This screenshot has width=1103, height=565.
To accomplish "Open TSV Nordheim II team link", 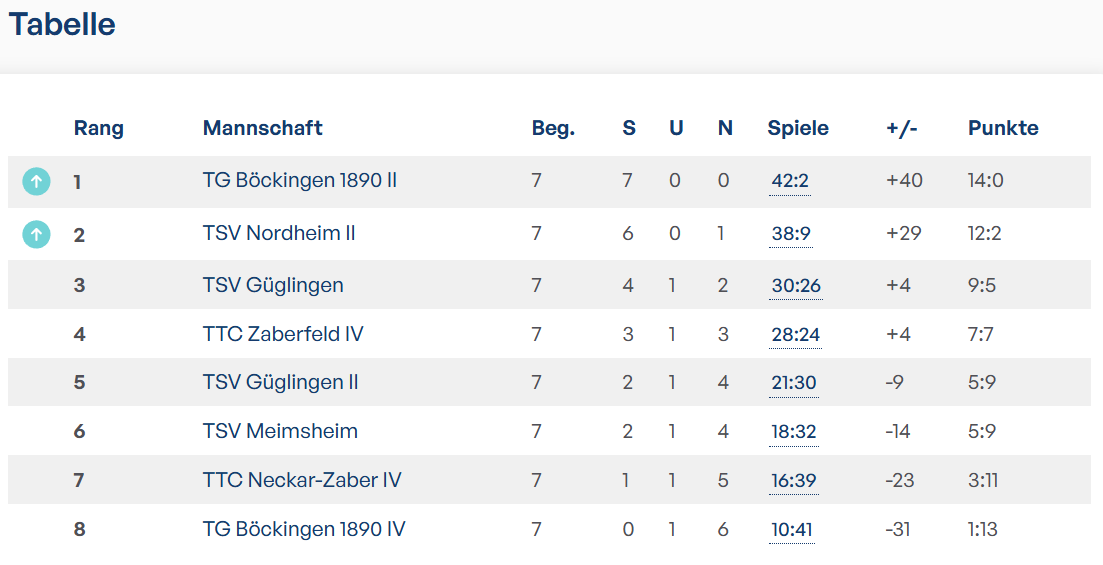I will [x=279, y=234].
